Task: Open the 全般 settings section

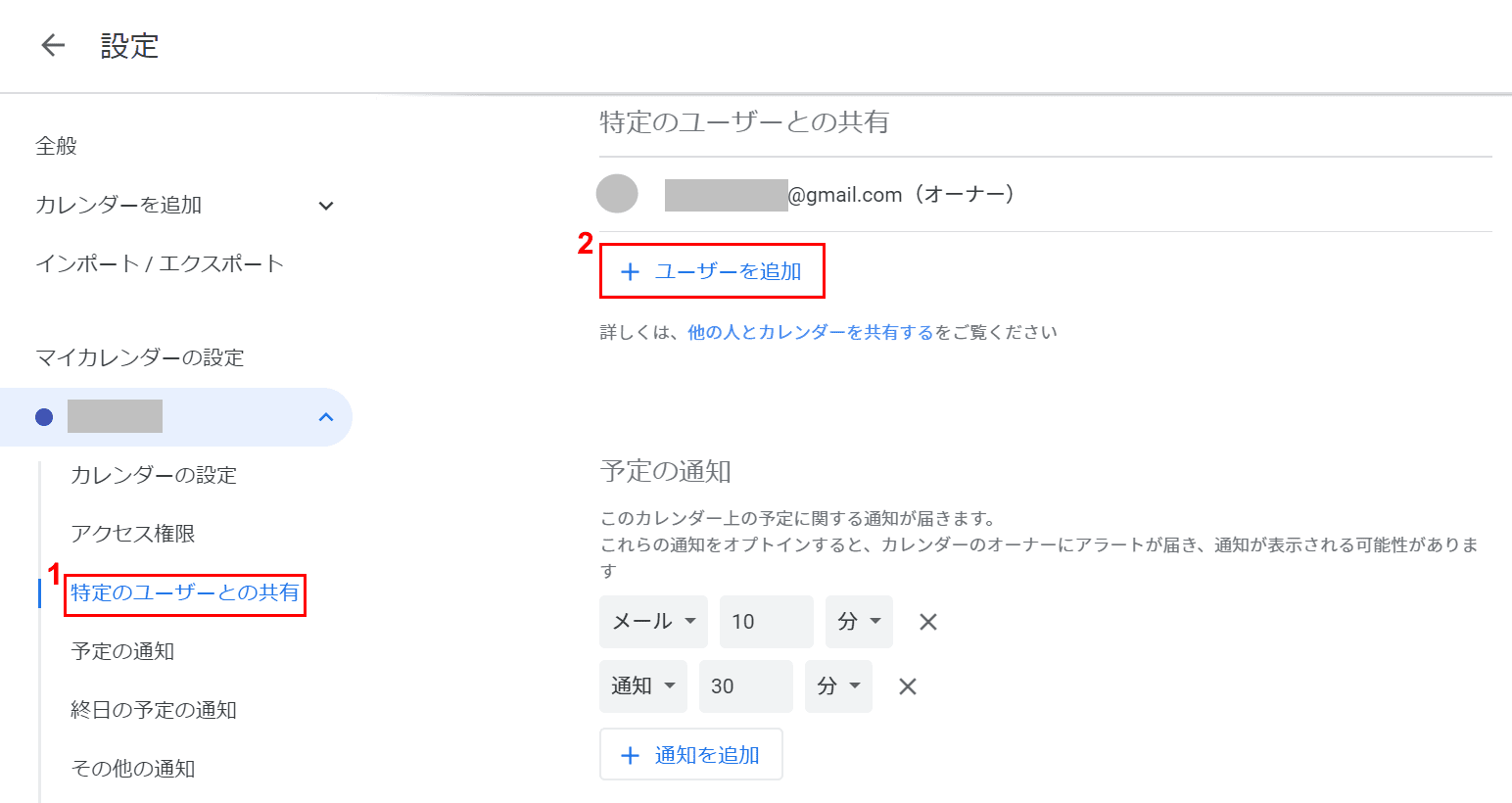Action: point(56,146)
